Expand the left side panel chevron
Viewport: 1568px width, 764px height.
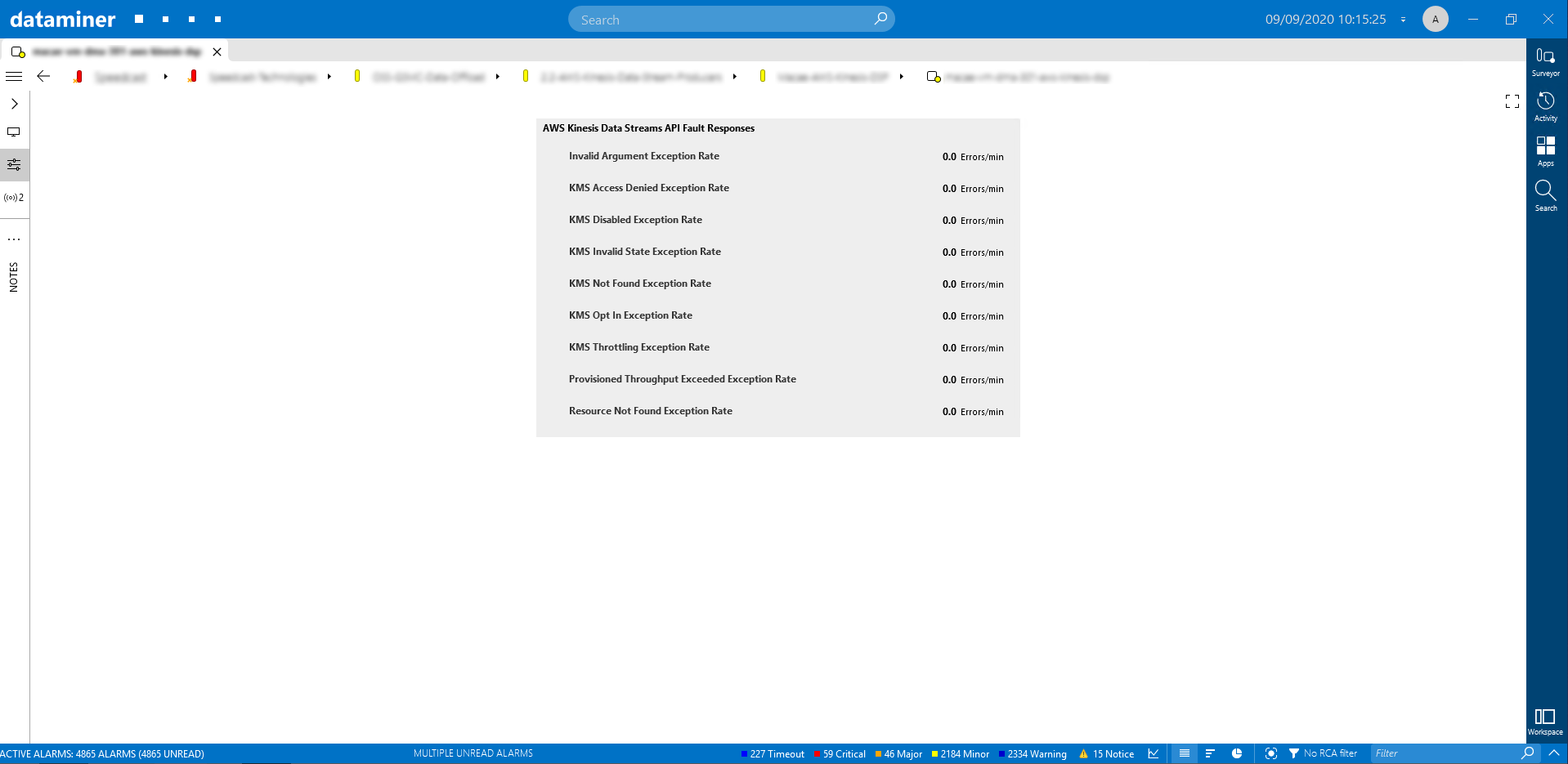coord(15,104)
